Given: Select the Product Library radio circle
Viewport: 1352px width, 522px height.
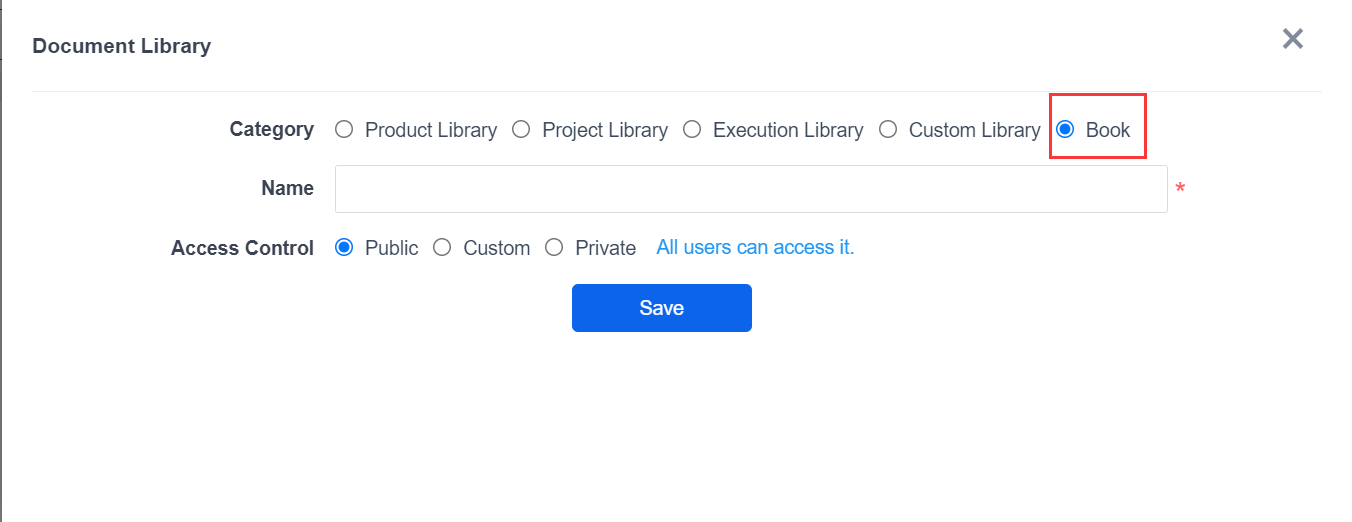Looking at the screenshot, I should [x=344, y=129].
